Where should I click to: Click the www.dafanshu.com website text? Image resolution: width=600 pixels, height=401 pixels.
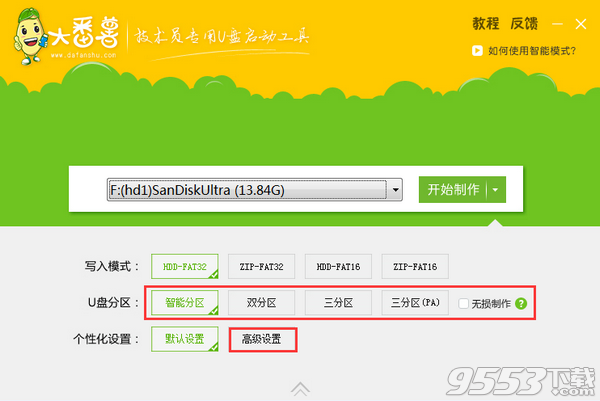[83, 55]
